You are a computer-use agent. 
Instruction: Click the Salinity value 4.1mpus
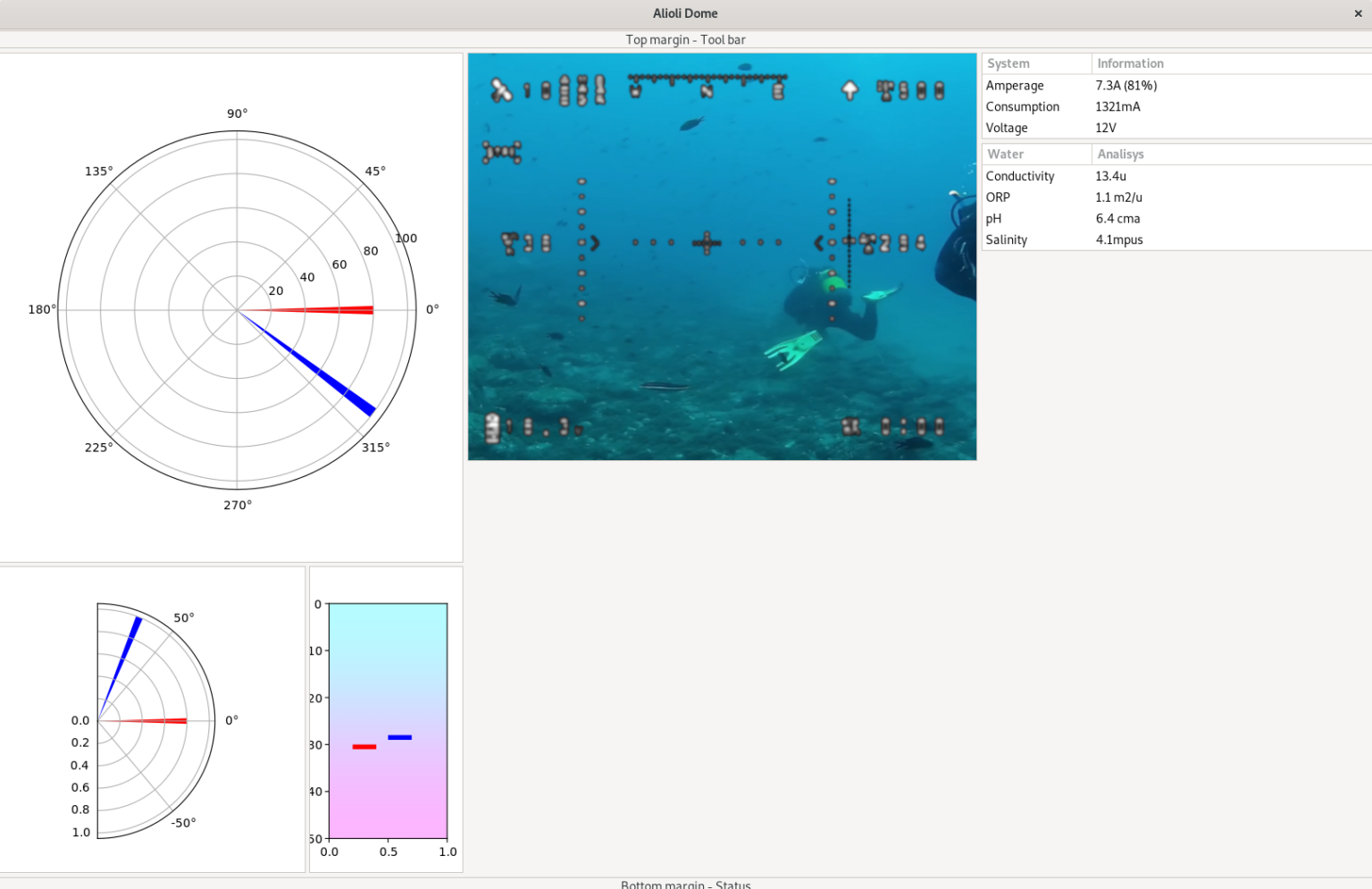pyautogui.click(x=1119, y=239)
